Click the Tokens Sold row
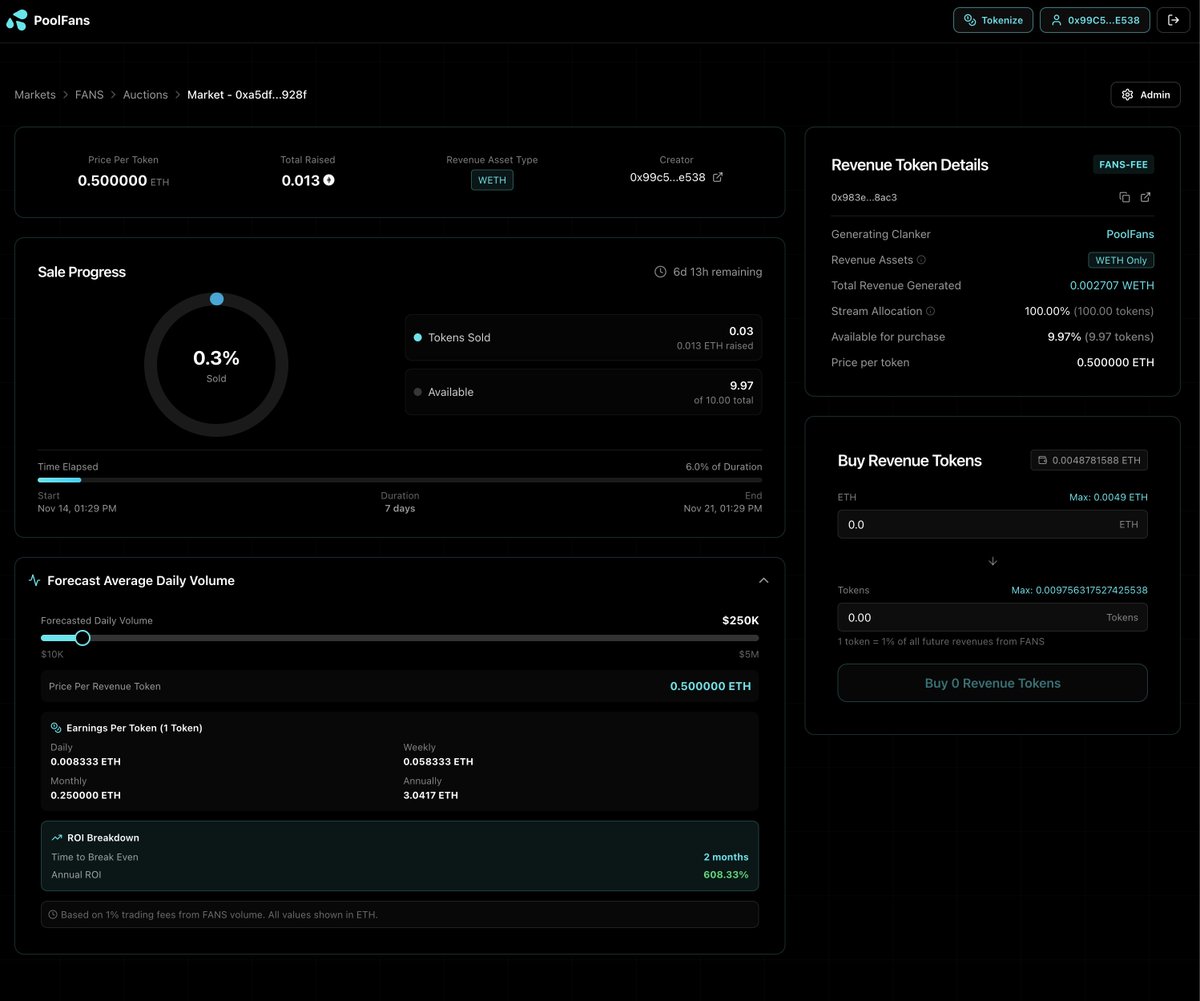This screenshot has width=1200, height=1001. click(x=584, y=337)
